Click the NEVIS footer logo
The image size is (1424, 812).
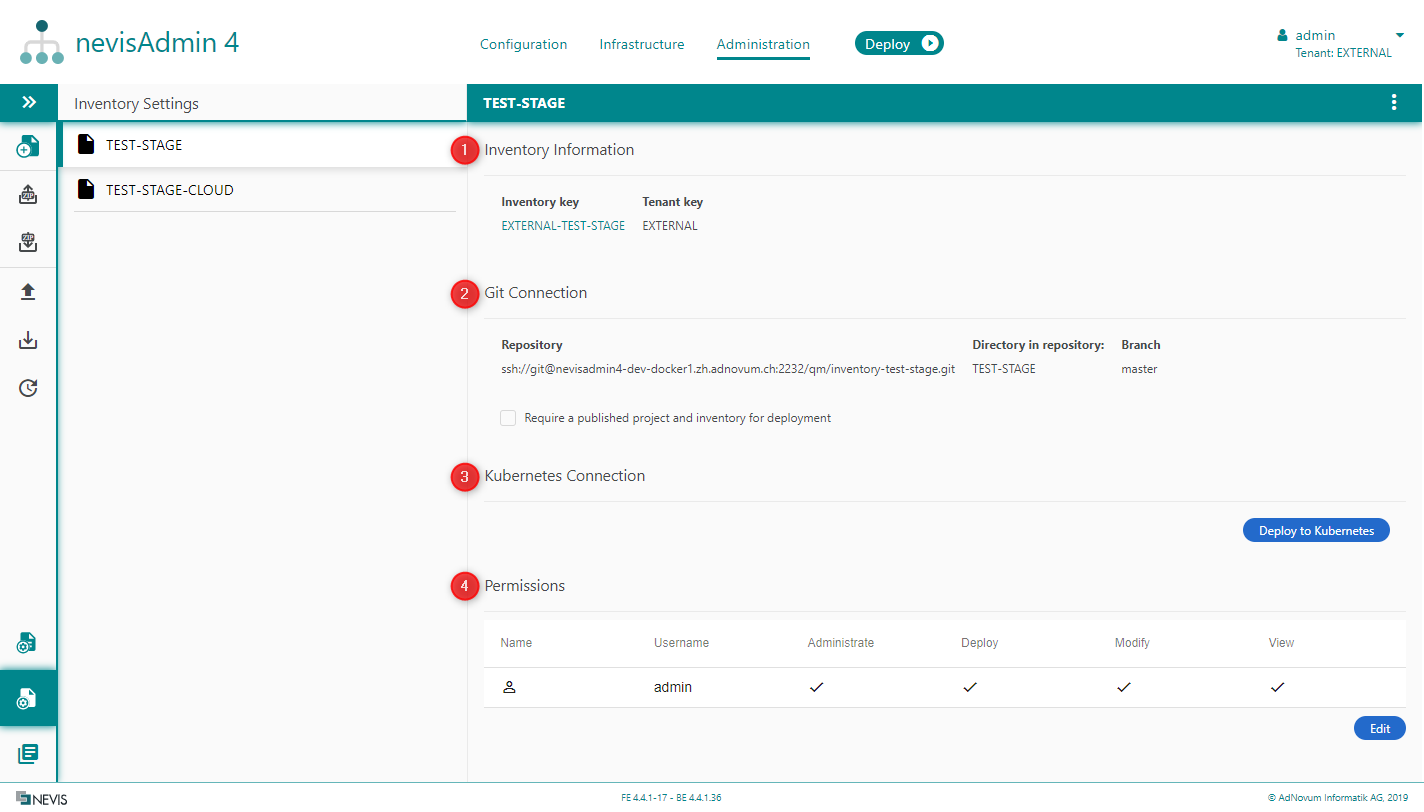42,799
